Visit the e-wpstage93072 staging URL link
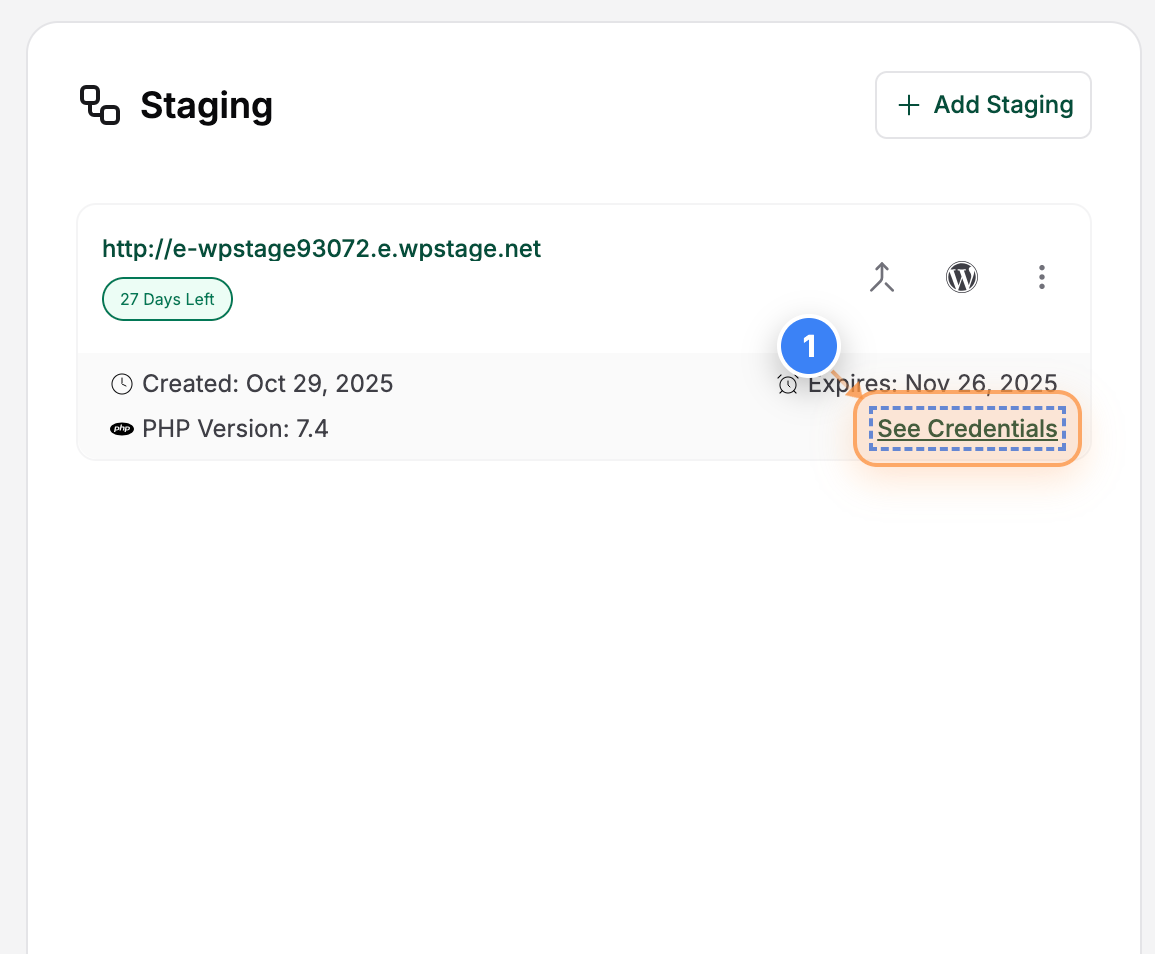The height and width of the screenshot is (954, 1155). 321,248
